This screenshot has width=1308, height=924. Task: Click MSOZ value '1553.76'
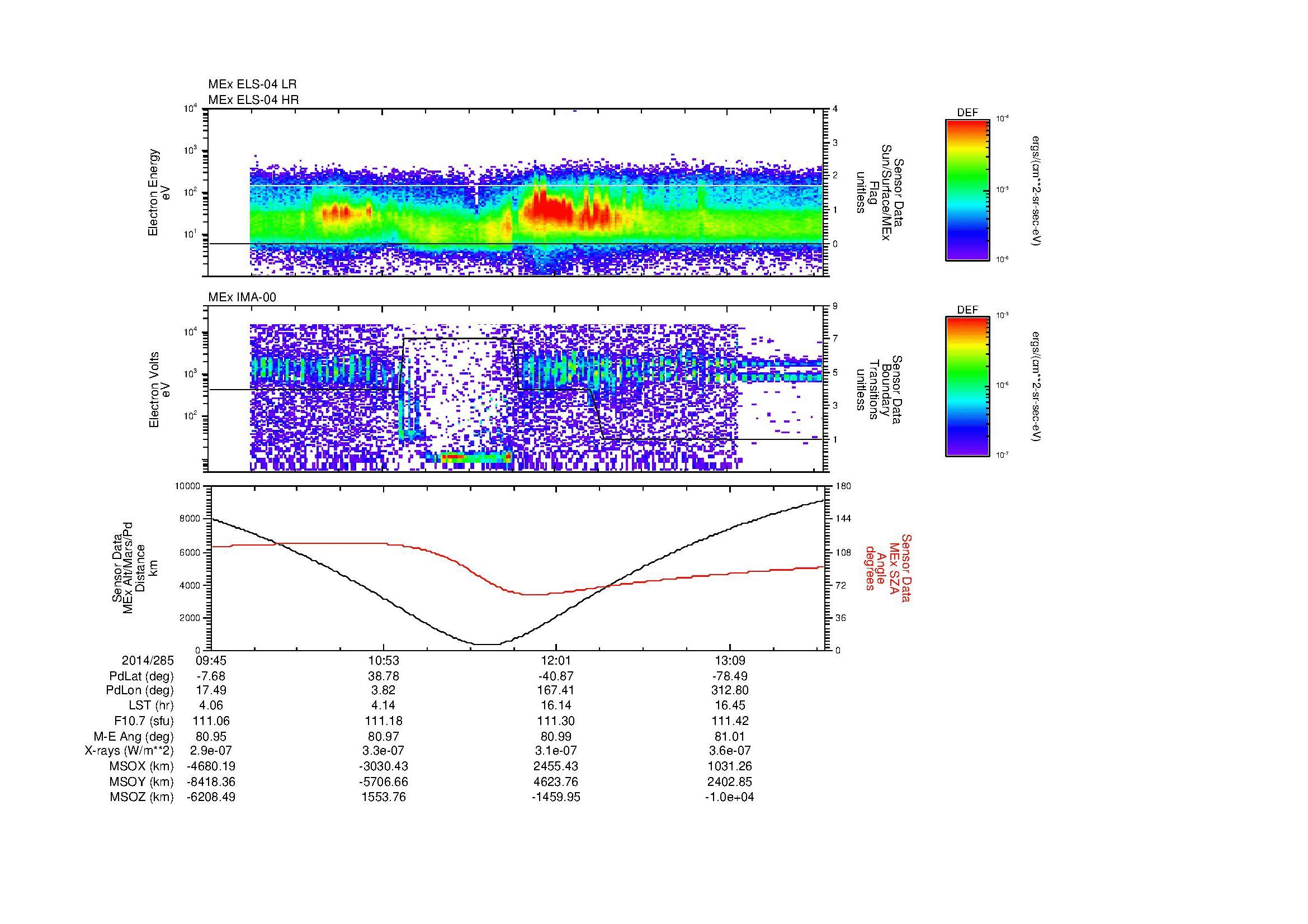(x=384, y=797)
